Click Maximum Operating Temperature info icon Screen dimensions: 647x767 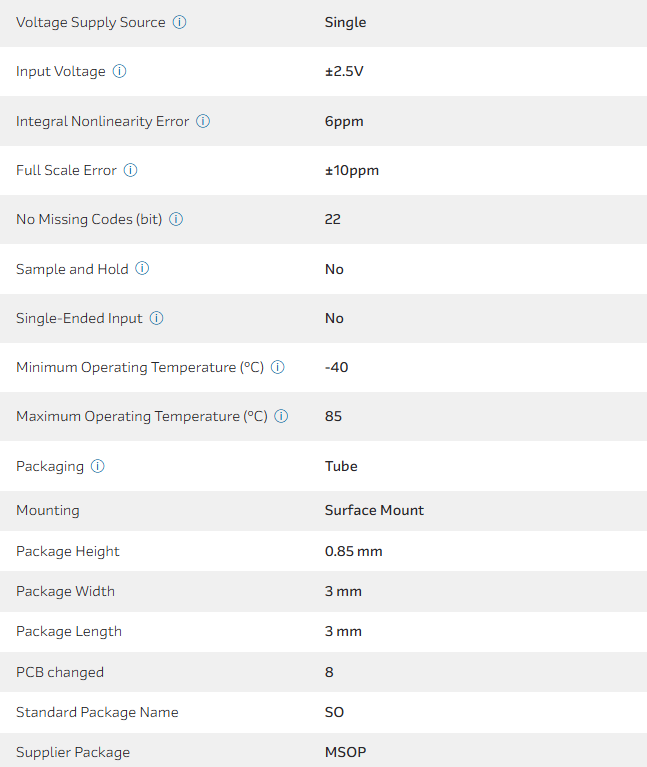(x=281, y=416)
